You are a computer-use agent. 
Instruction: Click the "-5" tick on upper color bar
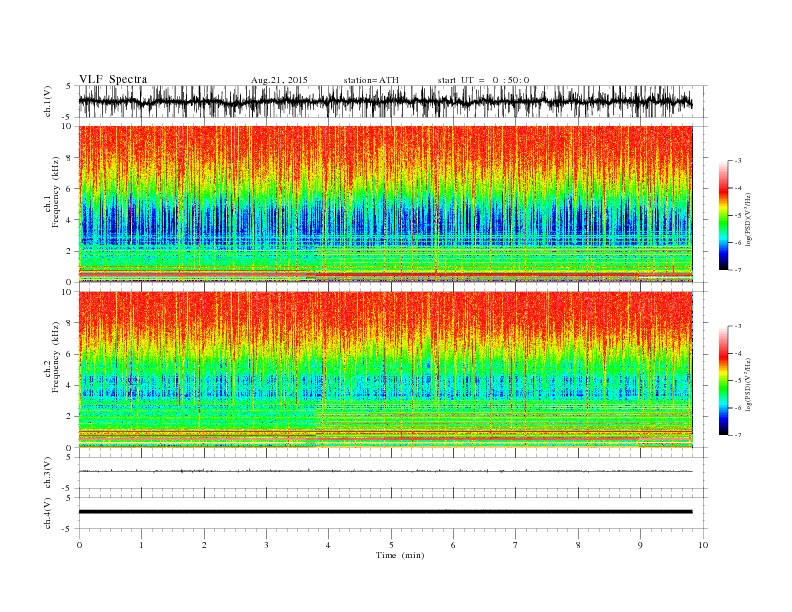[x=738, y=216]
